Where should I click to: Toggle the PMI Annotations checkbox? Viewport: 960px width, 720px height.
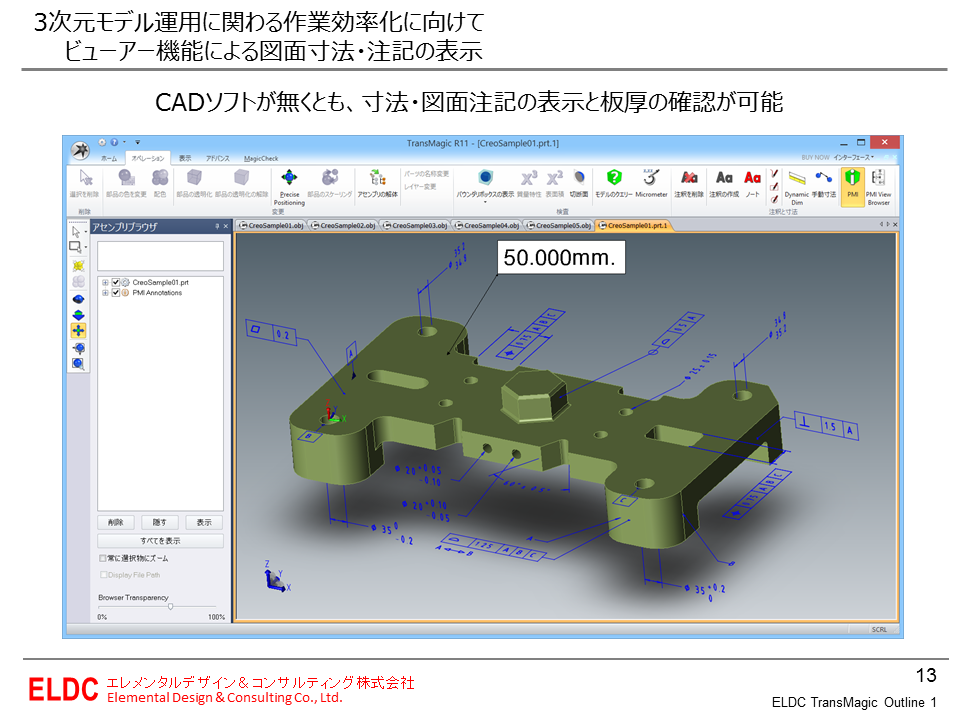[x=116, y=293]
